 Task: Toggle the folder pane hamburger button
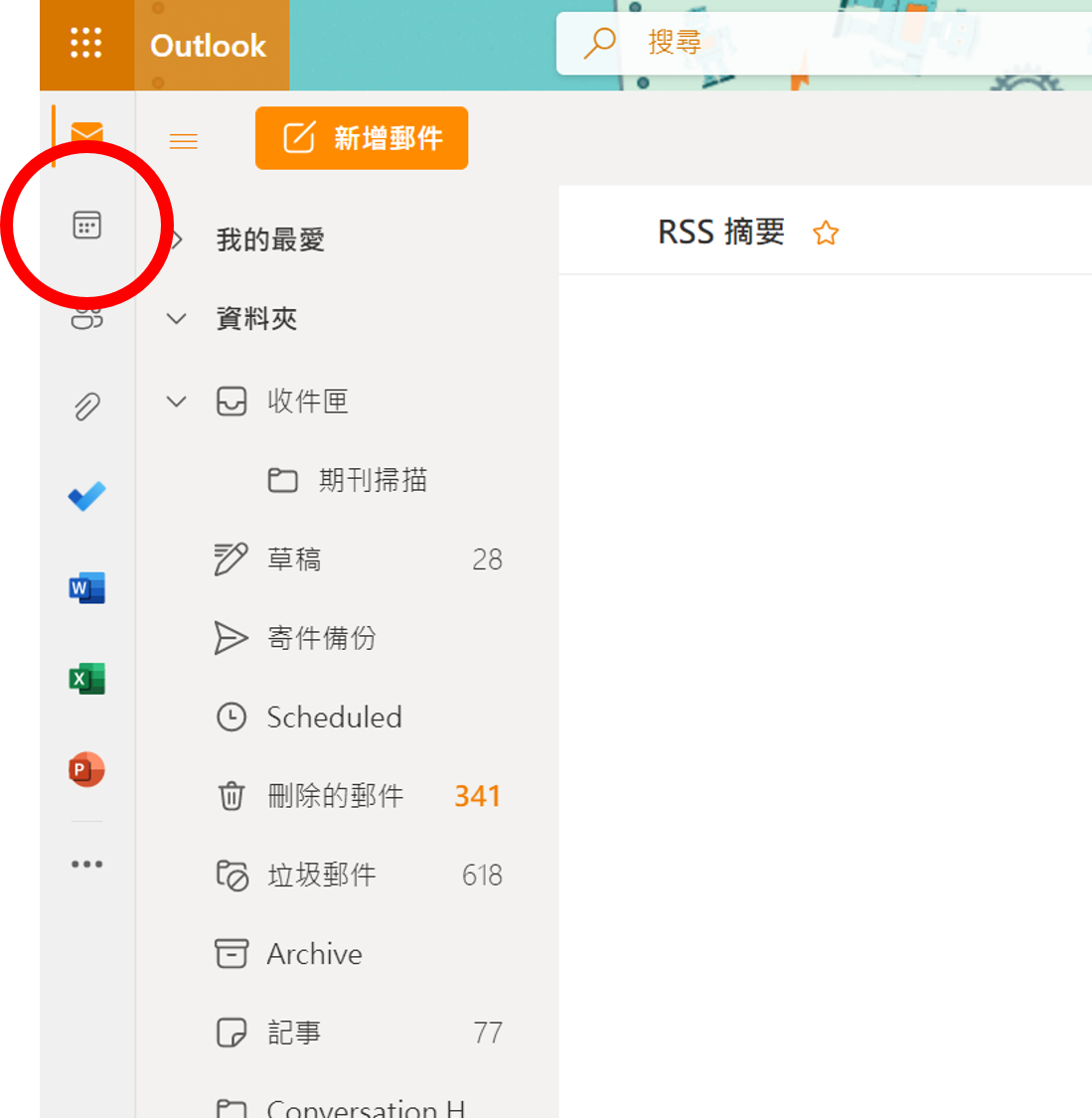183,140
